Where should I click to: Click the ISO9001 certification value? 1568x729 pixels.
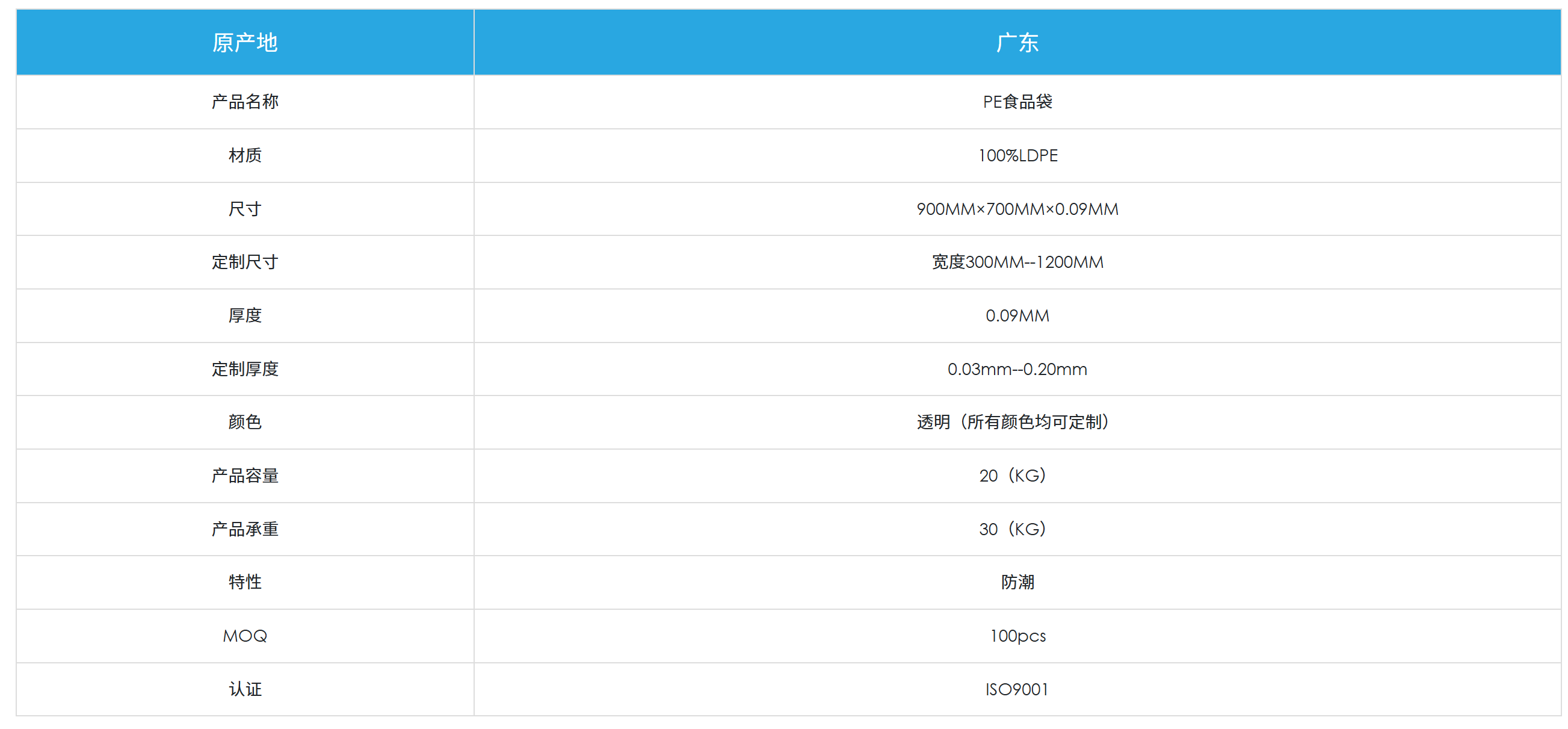click(1017, 689)
